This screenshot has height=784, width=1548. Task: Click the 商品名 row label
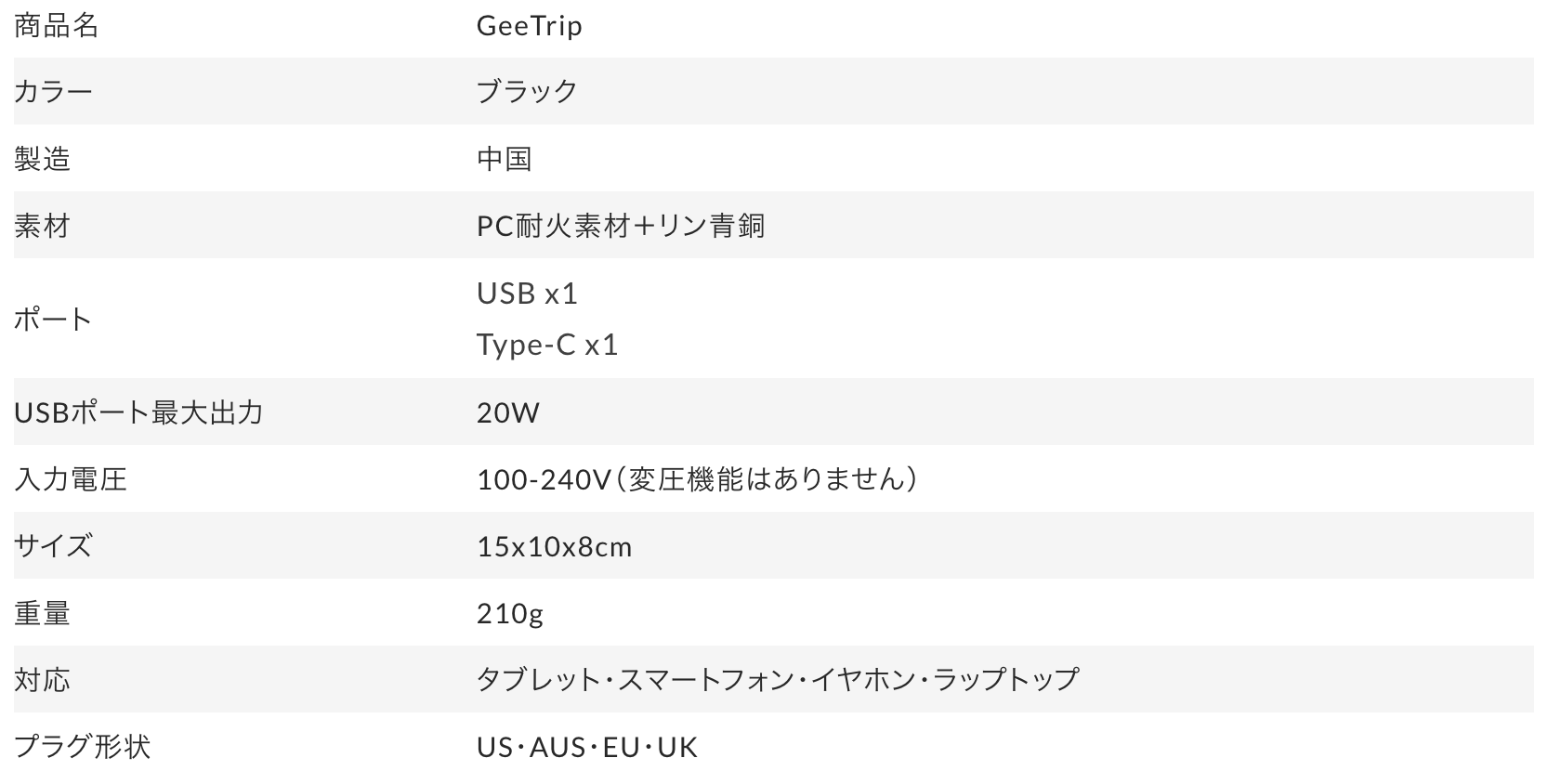[x=56, y=25]
